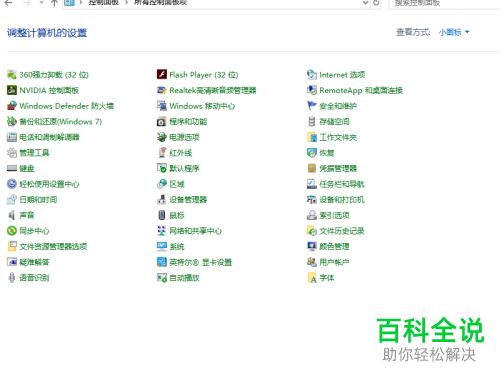Click the NVIDIA 控制面板 icon
The image size is (500, 375).
coord(12,90)
